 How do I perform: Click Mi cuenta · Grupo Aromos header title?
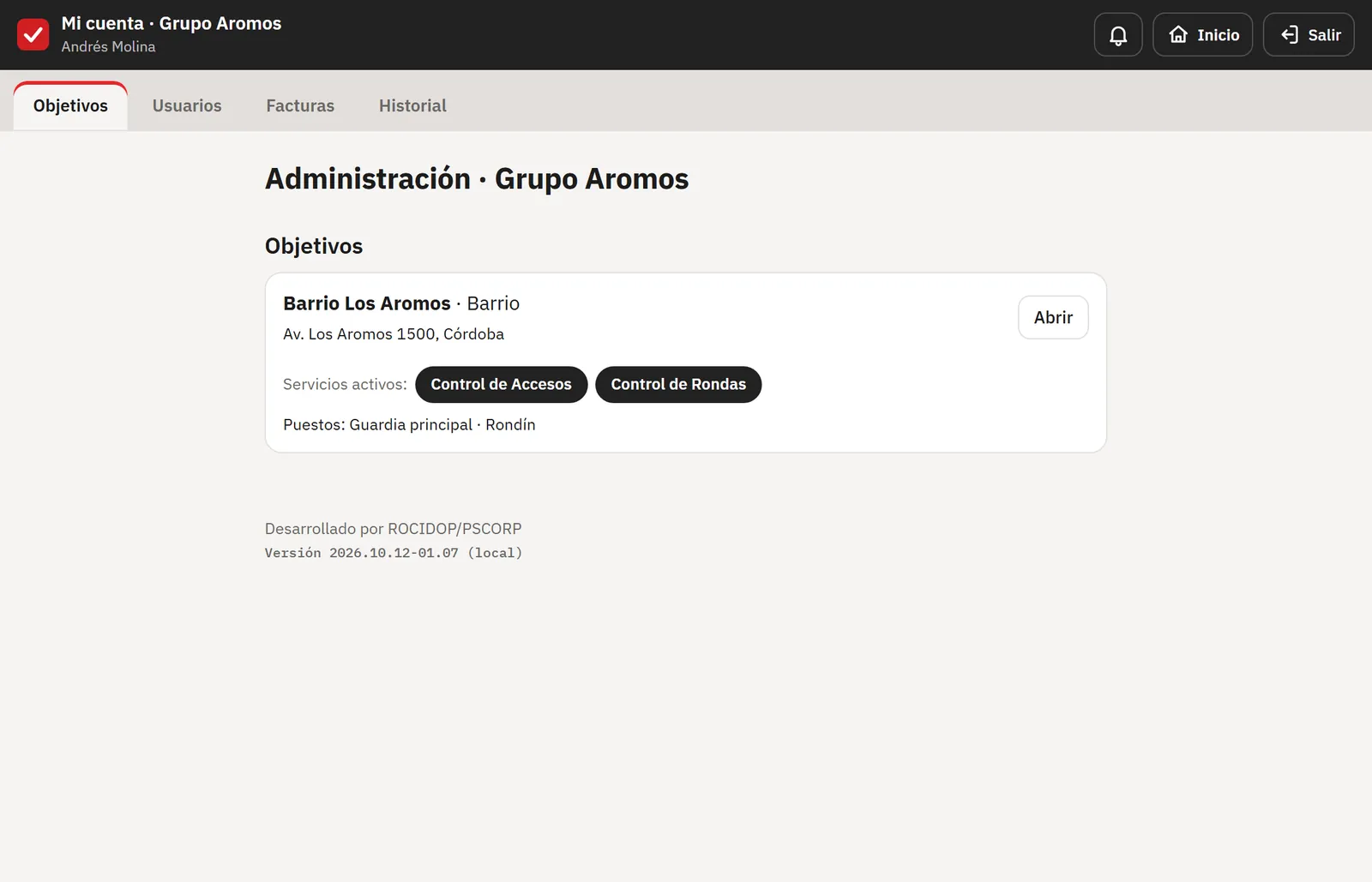coord(171,24)
